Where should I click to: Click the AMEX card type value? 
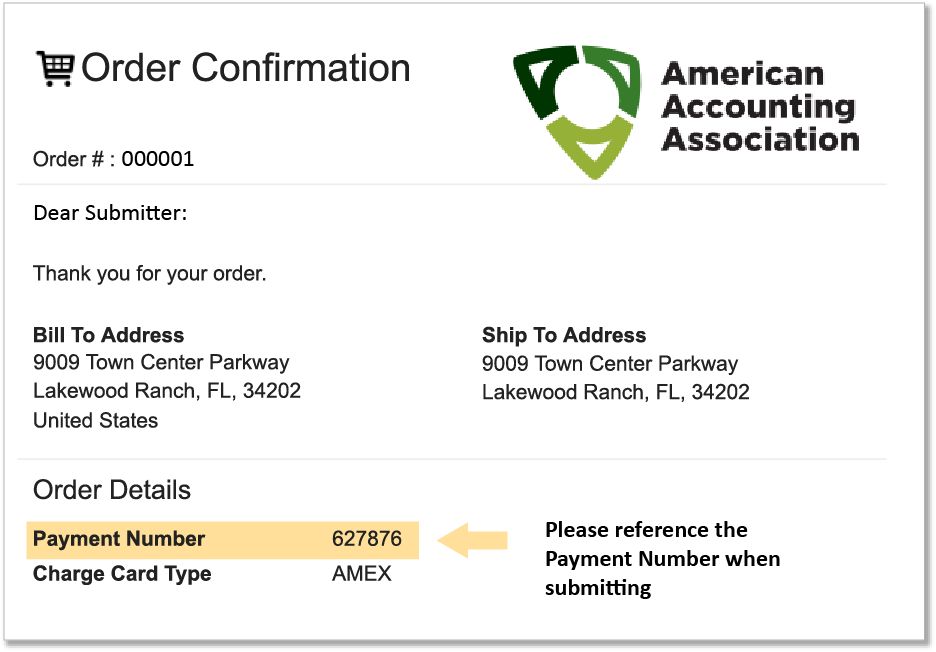(362, 574)
